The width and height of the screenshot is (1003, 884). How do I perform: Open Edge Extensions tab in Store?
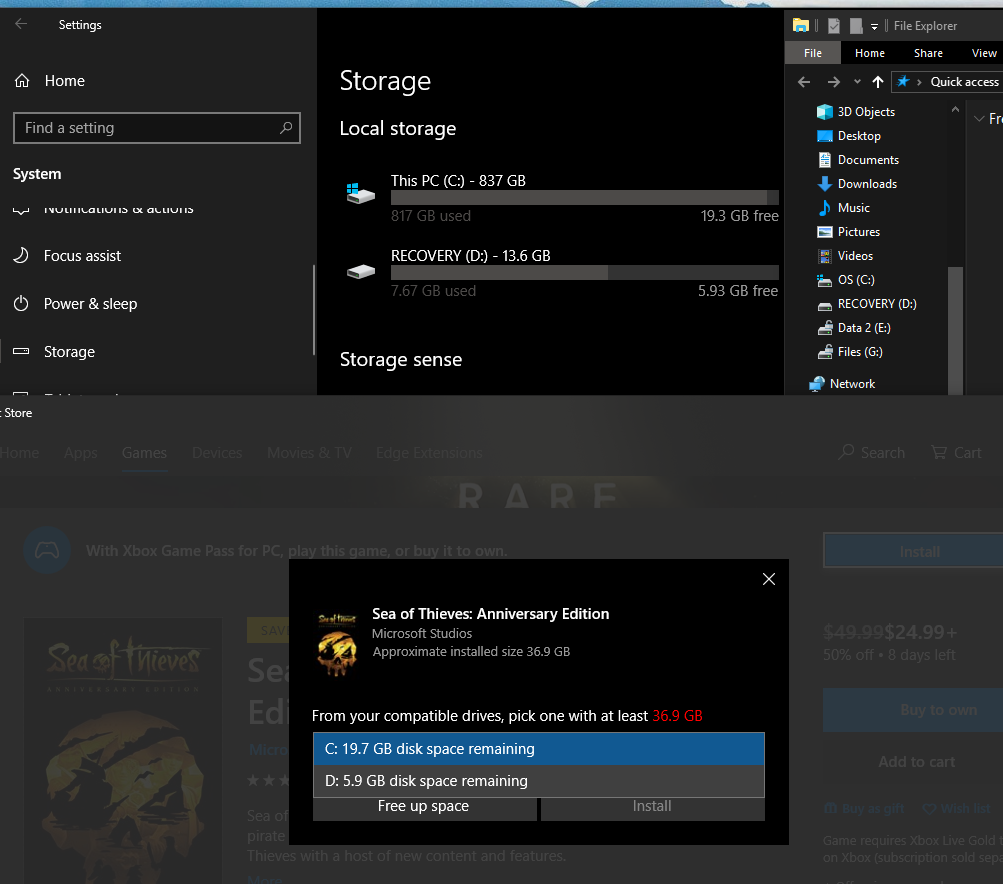point(429,453)
